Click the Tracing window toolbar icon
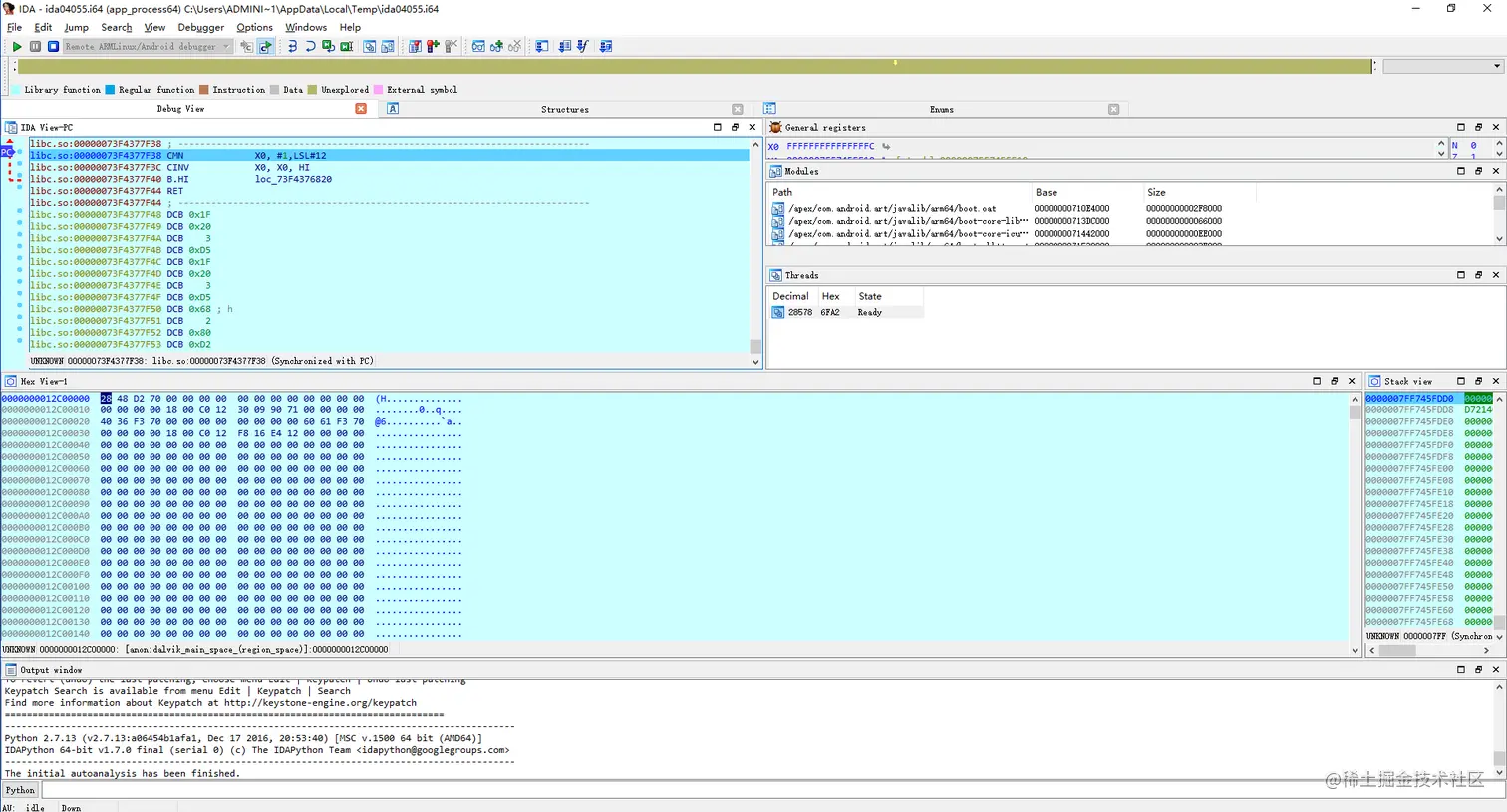 pos(565,46)
